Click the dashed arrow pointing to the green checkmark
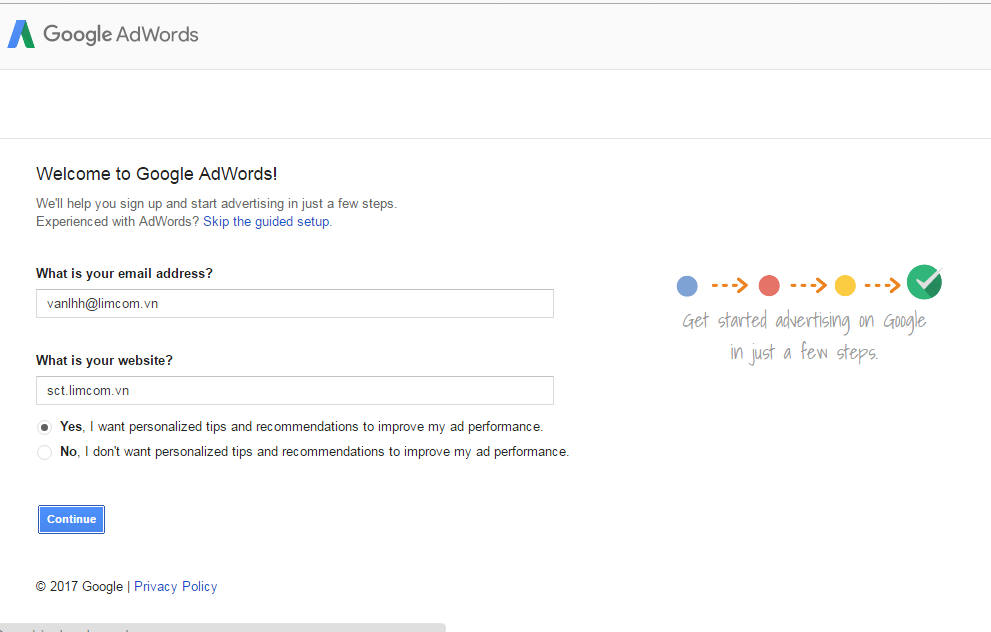Image resolution: width=991 pixels, height=632 pixels. (882, 286)
